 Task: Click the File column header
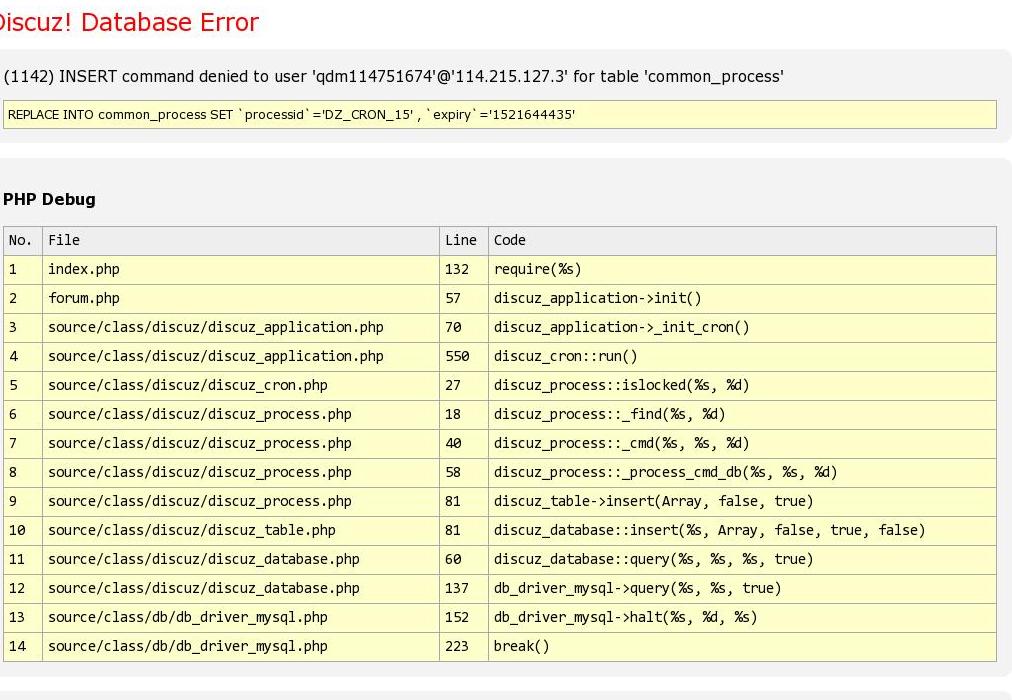click(241, 241)
